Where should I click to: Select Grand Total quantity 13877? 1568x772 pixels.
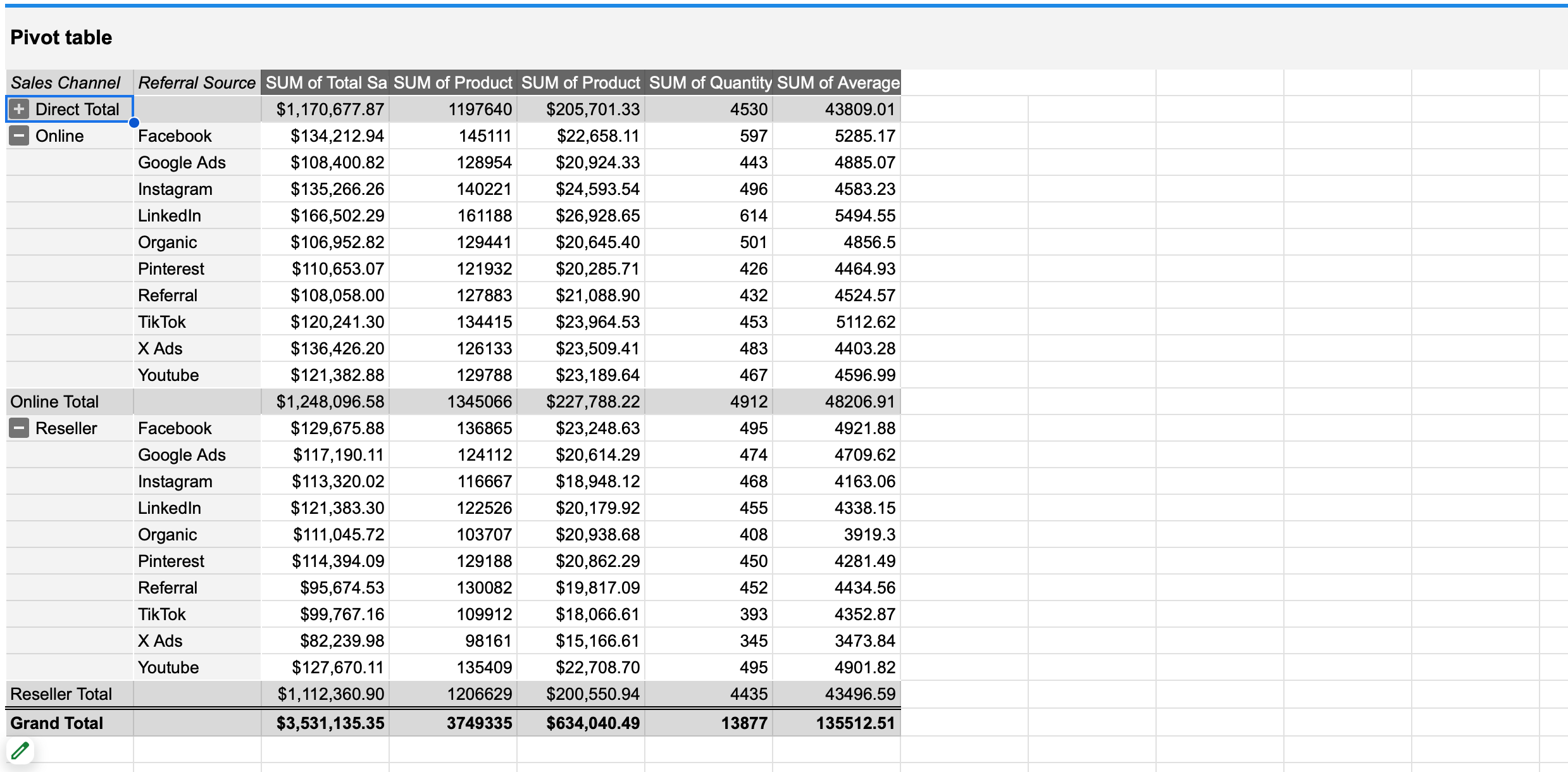click(x=709, y=723)
